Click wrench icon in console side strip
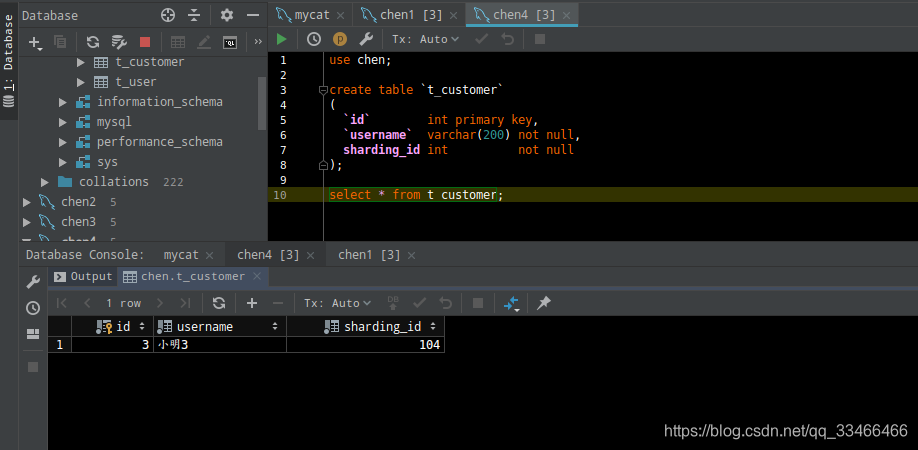 tap(33, 283)
